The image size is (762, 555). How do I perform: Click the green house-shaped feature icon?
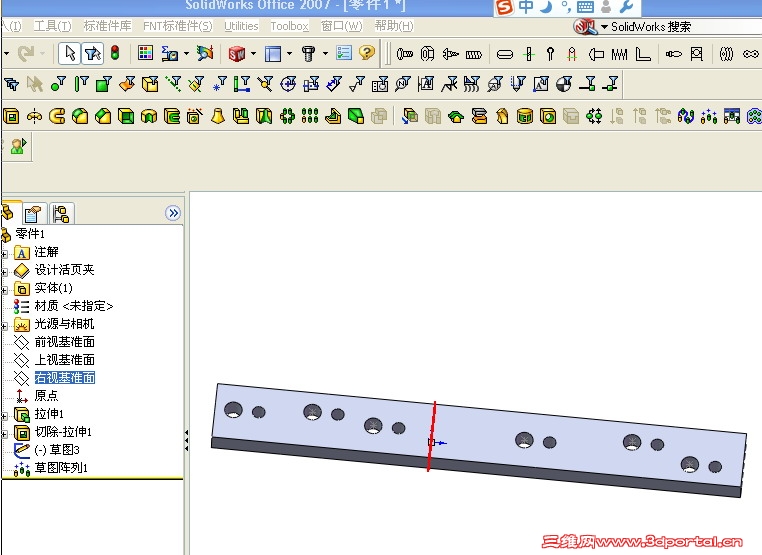(456, 117)
